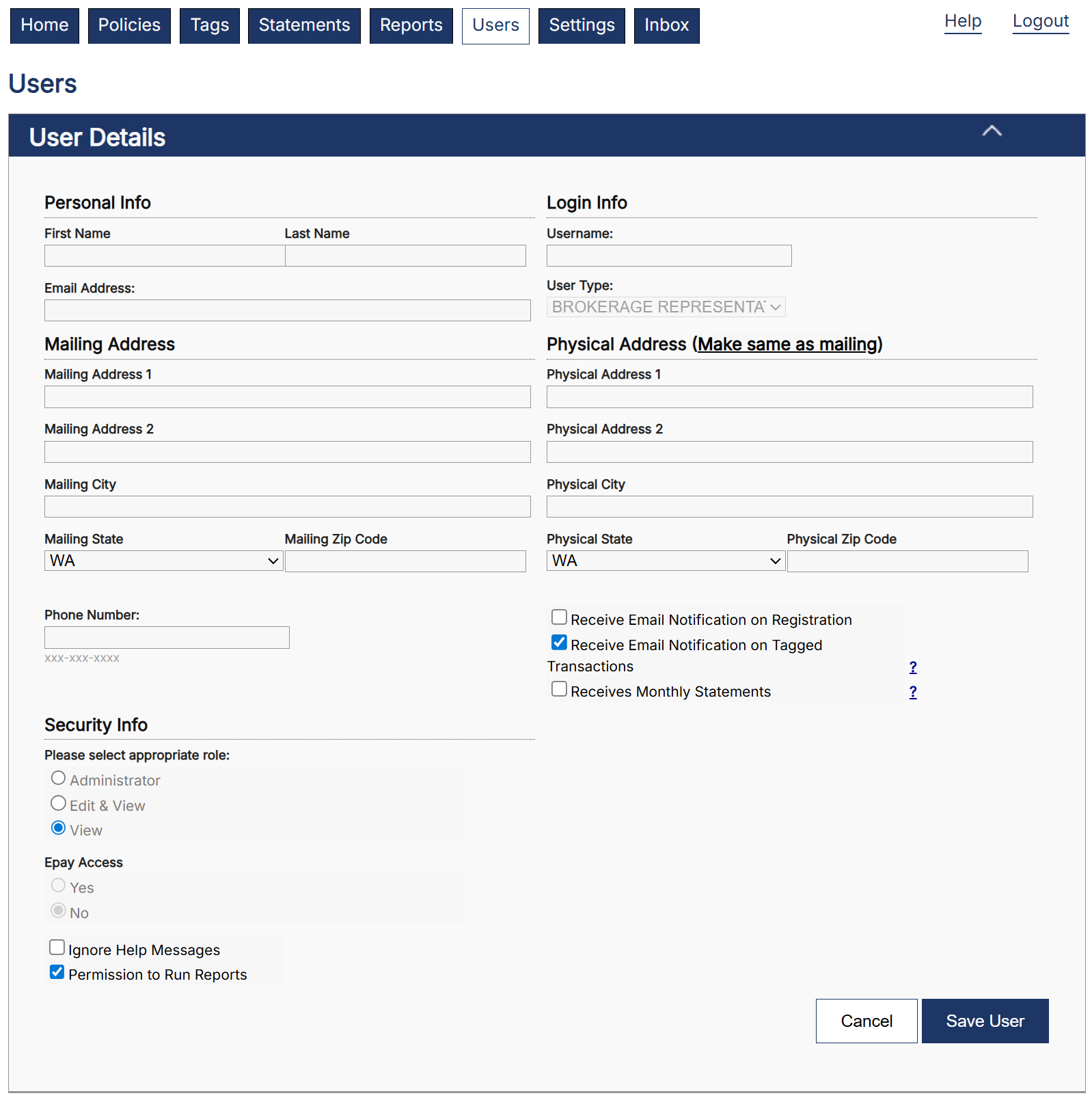Select the Edit & View role

point(59,803)
